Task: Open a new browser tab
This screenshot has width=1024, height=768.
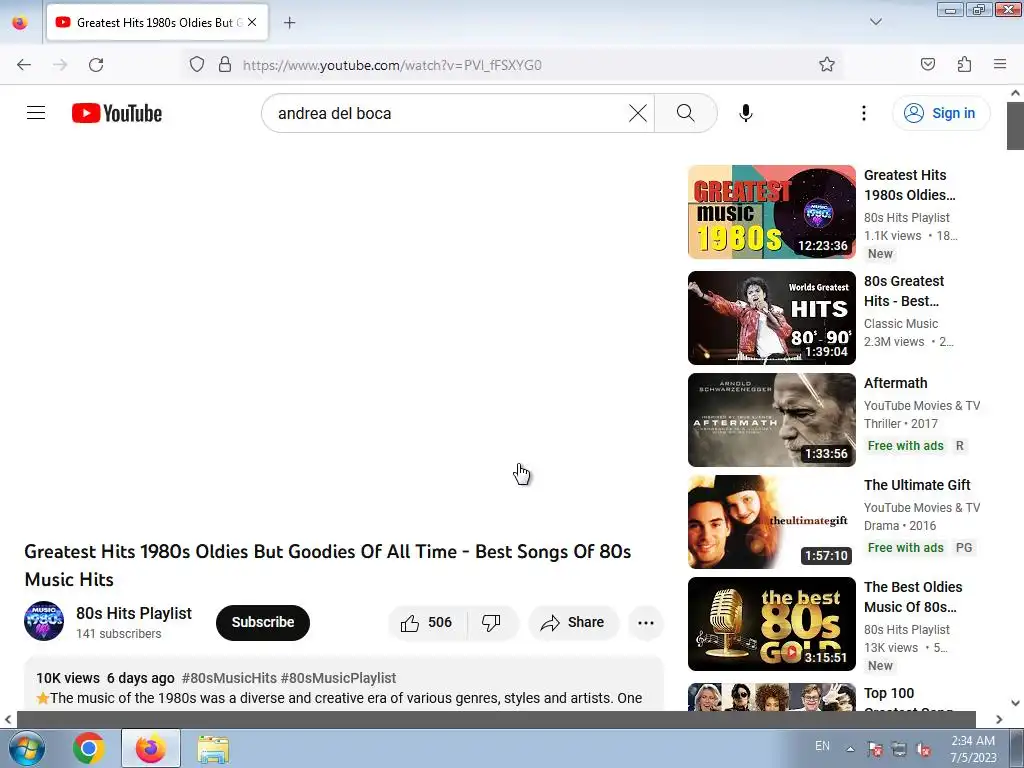Action: [x=289, y=23]
